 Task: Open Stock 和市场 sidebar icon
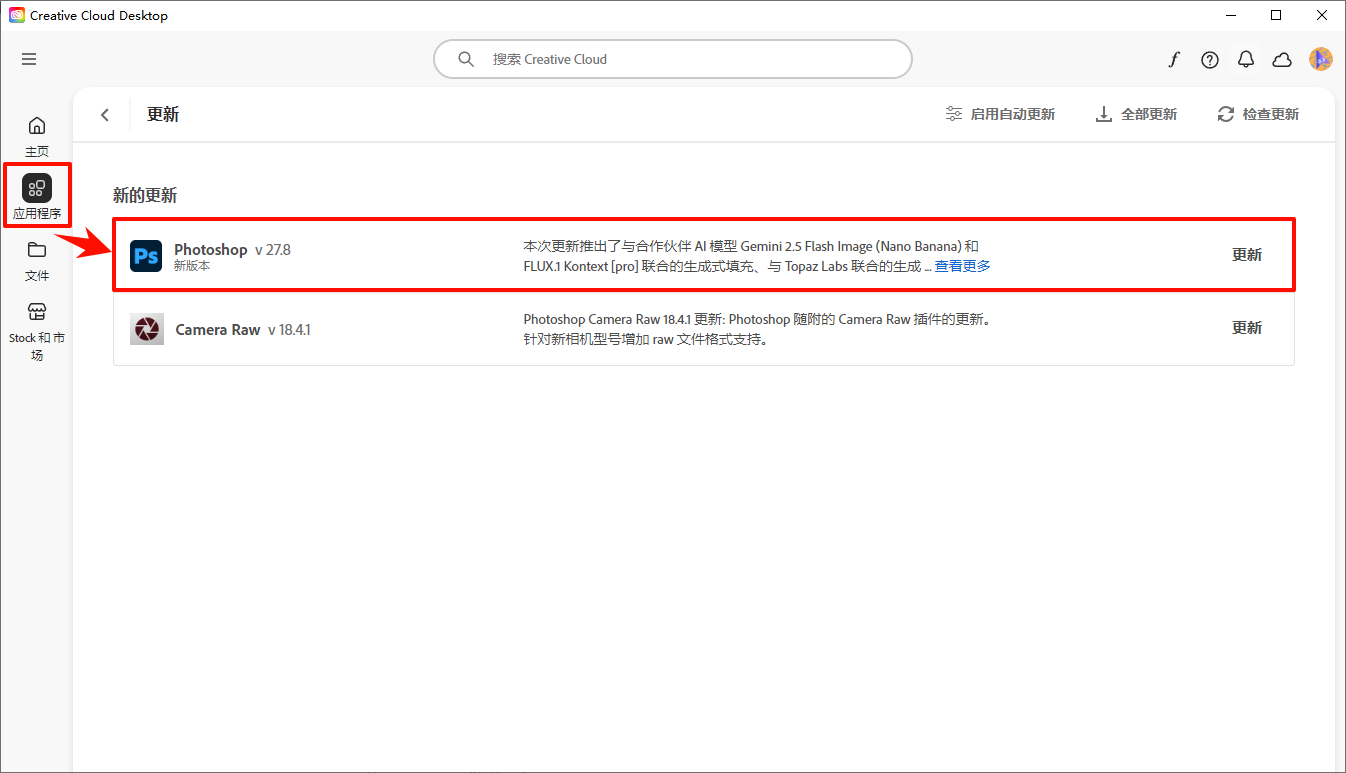[37, 331]
